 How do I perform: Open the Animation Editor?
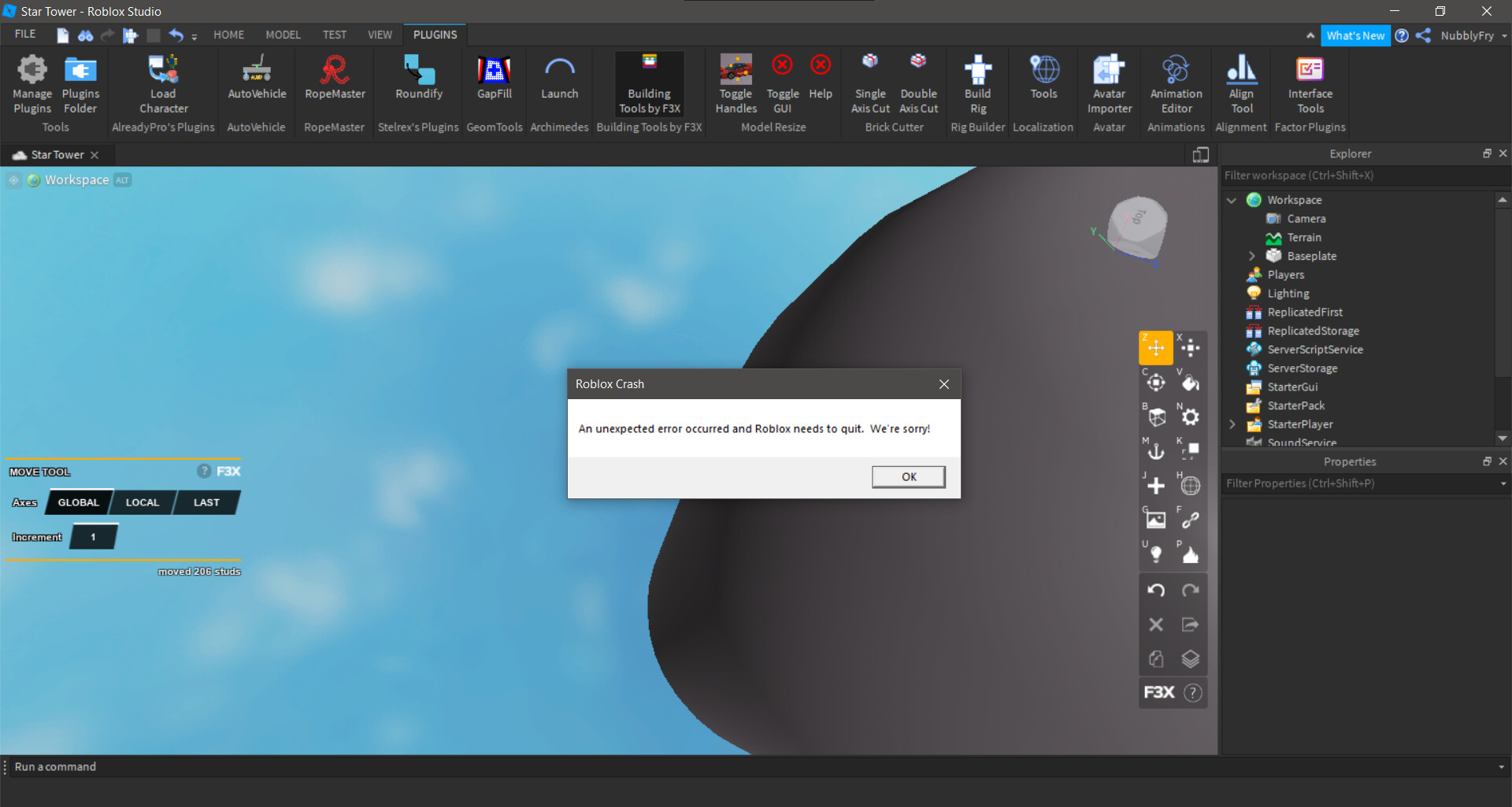(1175, 83)
